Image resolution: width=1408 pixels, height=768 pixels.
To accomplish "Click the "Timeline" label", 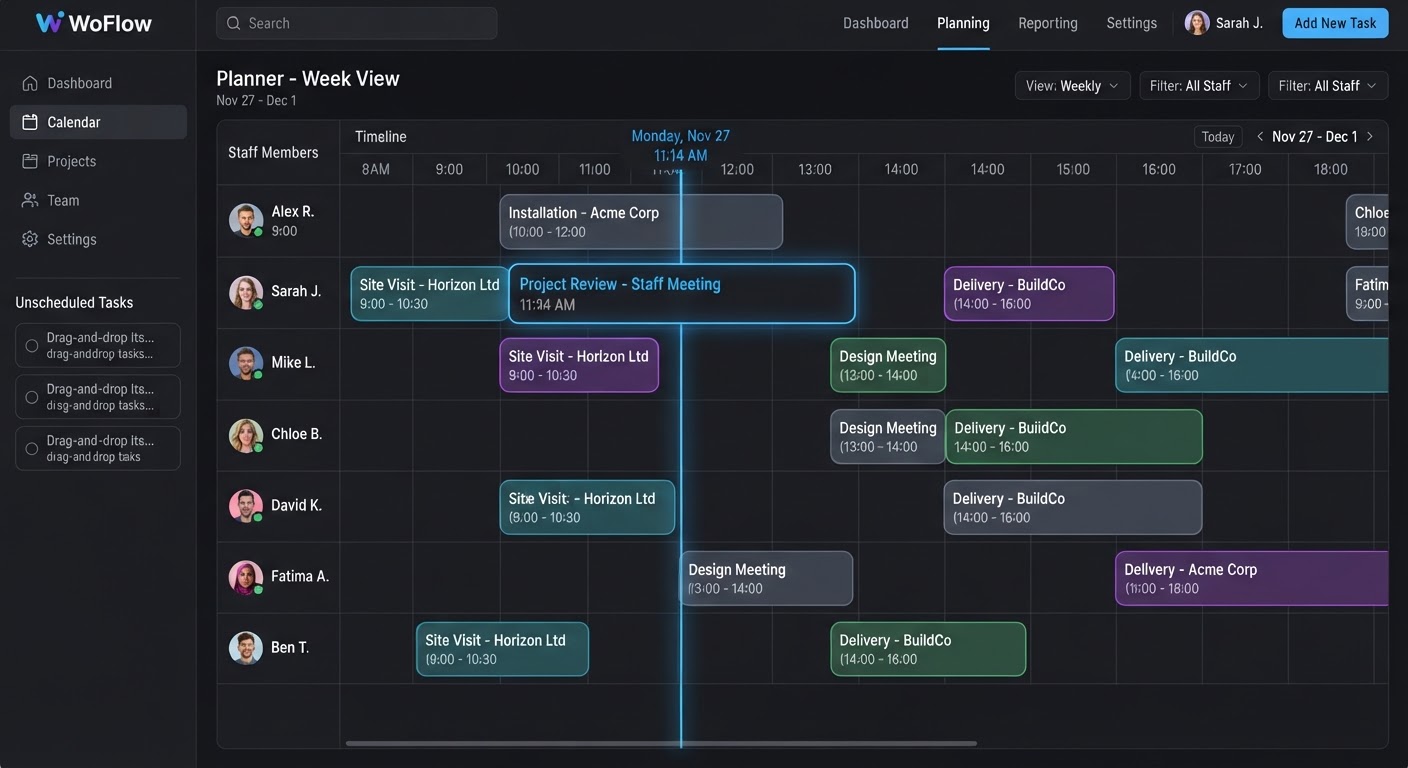I will coord(381,137).
